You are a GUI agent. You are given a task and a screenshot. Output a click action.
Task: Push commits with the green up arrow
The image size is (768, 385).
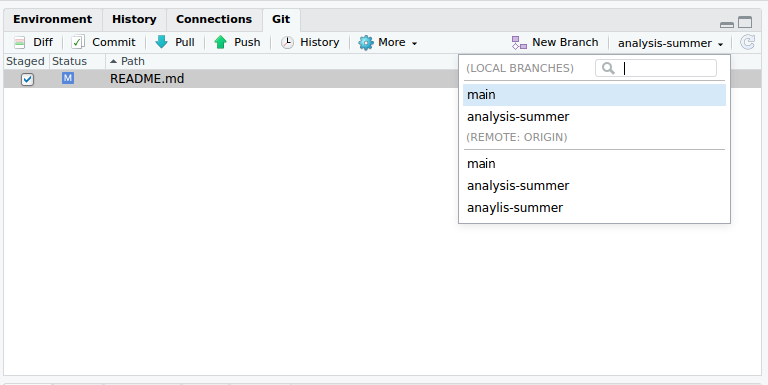coord(220,42)
